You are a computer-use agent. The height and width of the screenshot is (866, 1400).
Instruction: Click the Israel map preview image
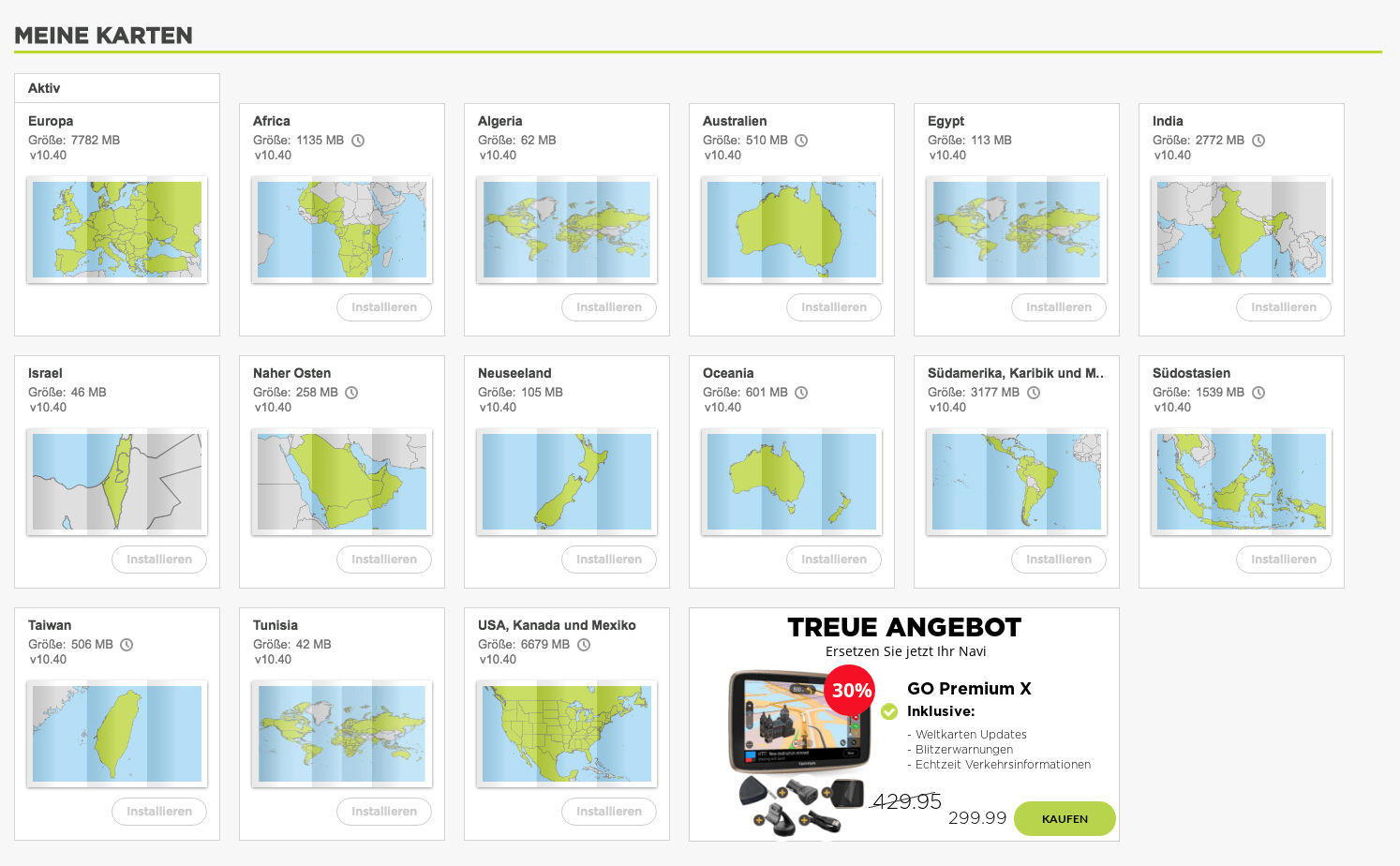tap(117, 482)
